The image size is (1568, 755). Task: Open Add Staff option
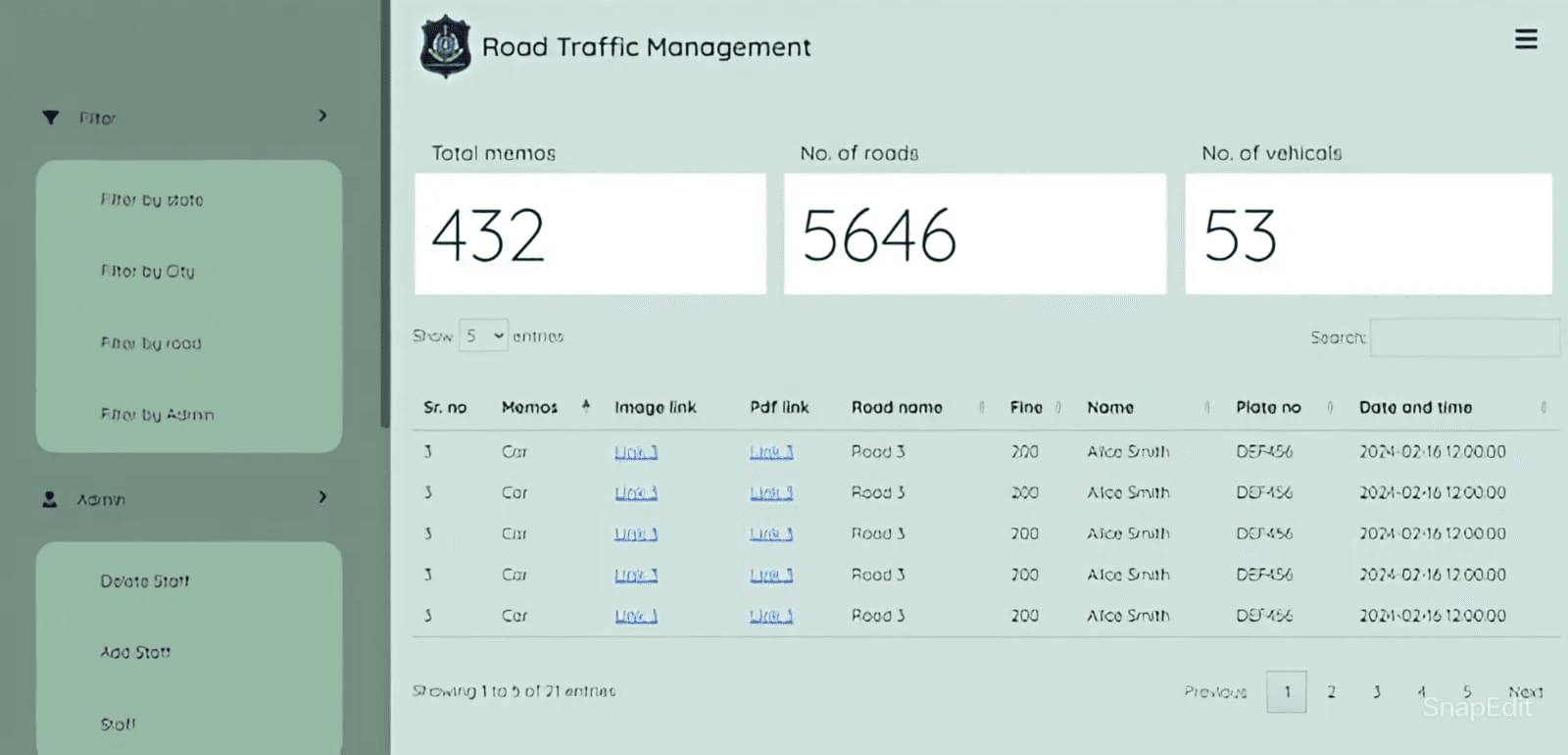(135, 652)
